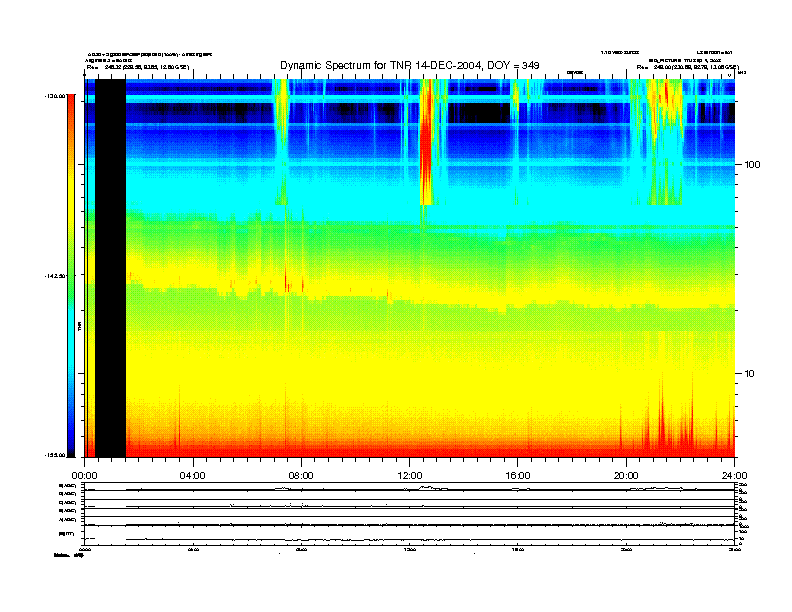Image resolution: width=792 pixels, height=612 pixels.
Task: Click the '16:00' label on the time axis
Action: click(x=518, y=476)
